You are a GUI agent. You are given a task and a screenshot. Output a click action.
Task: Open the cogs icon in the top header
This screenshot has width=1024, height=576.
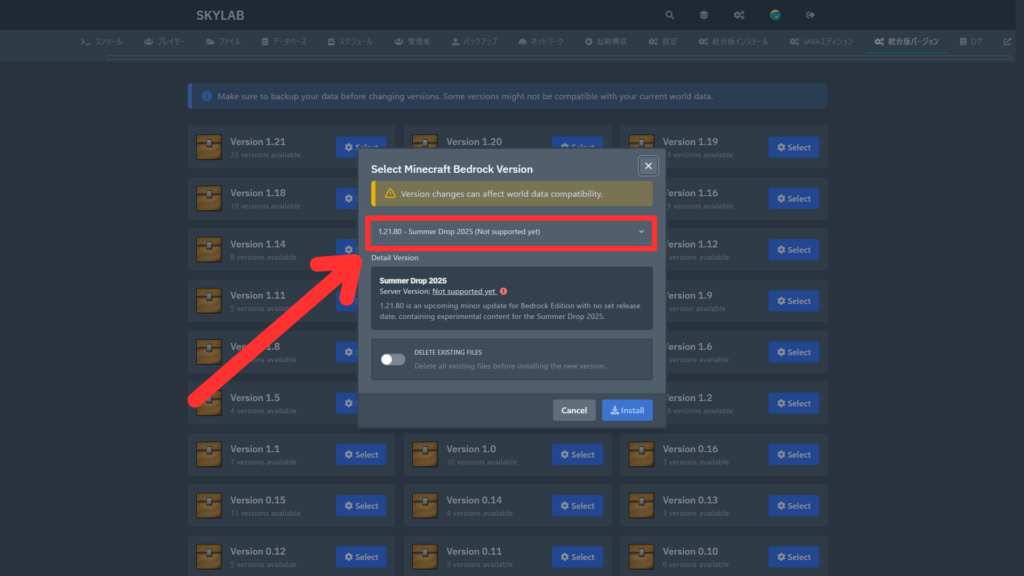click(x=739, y=15)
